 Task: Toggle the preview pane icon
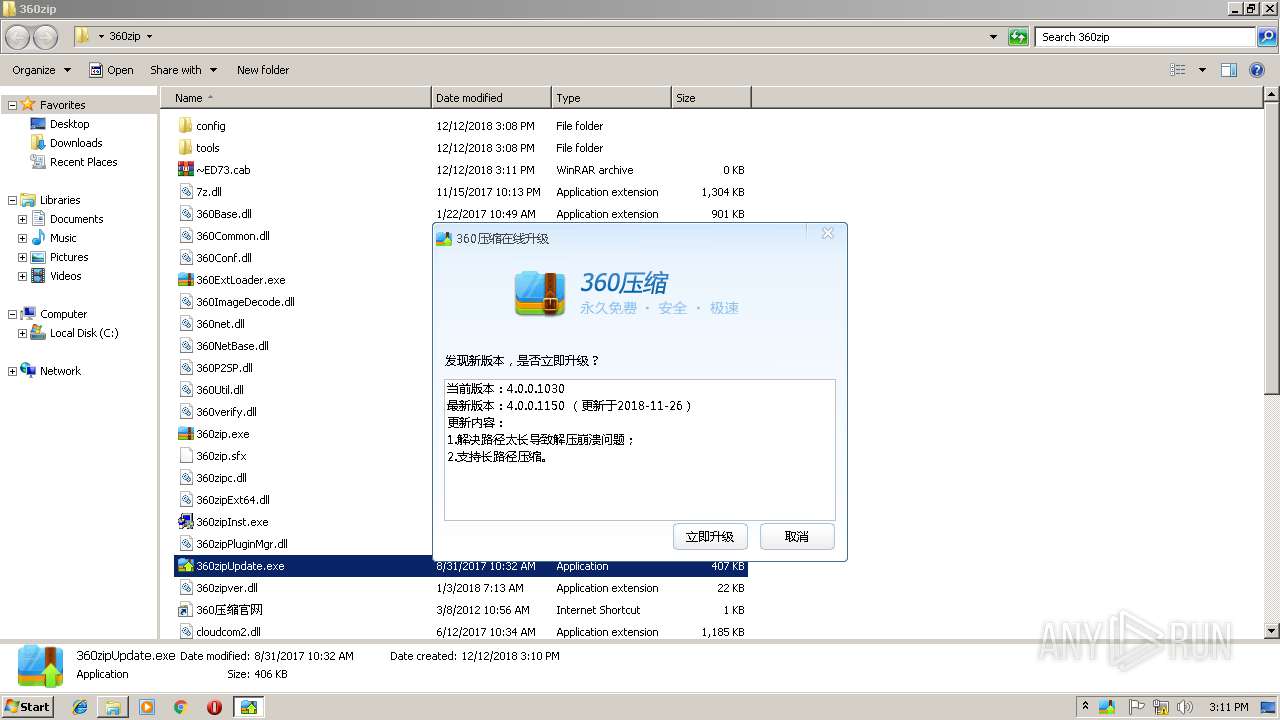click(x=1229, y=70)
